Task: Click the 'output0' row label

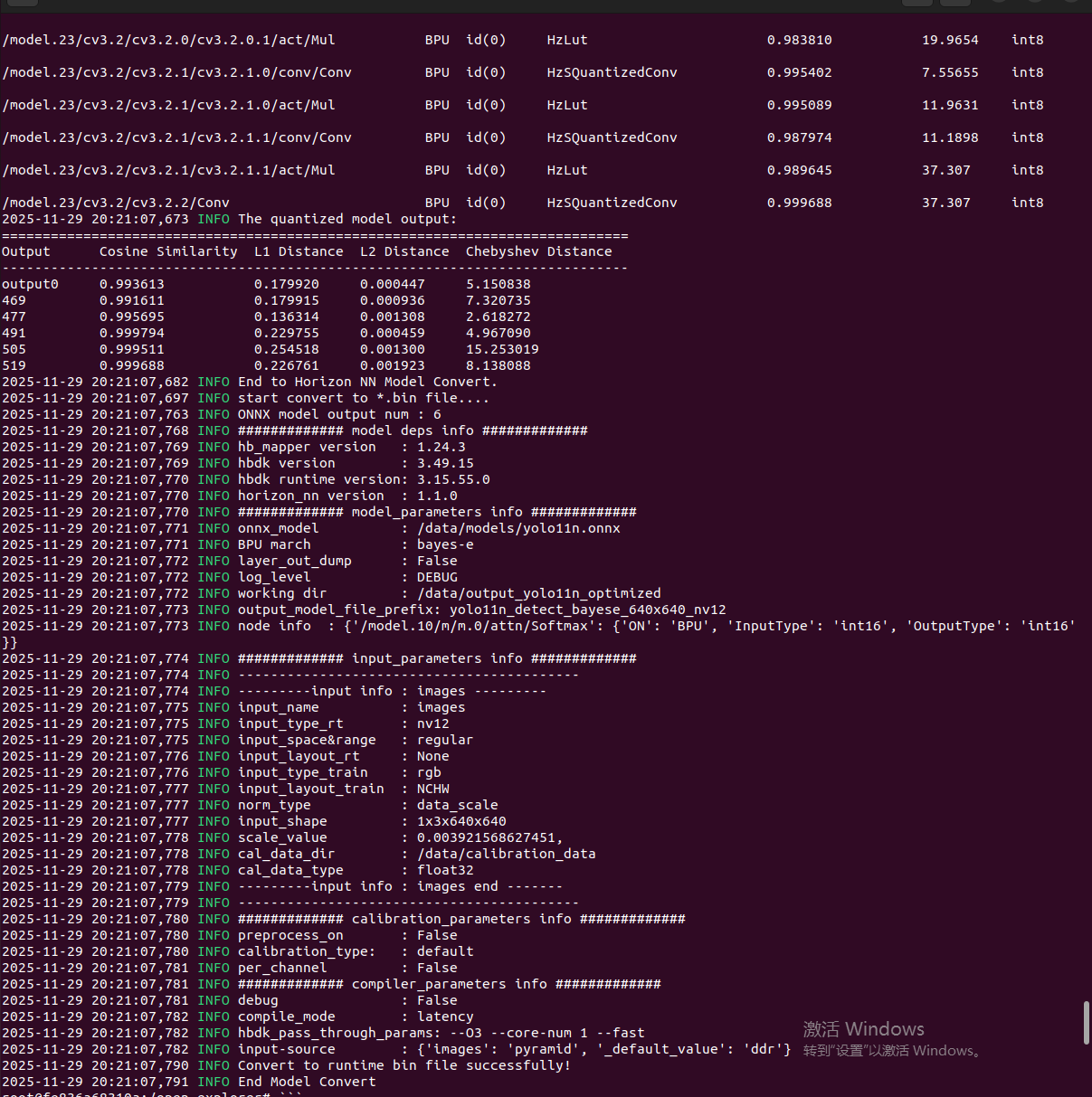Action: [30, 284]
